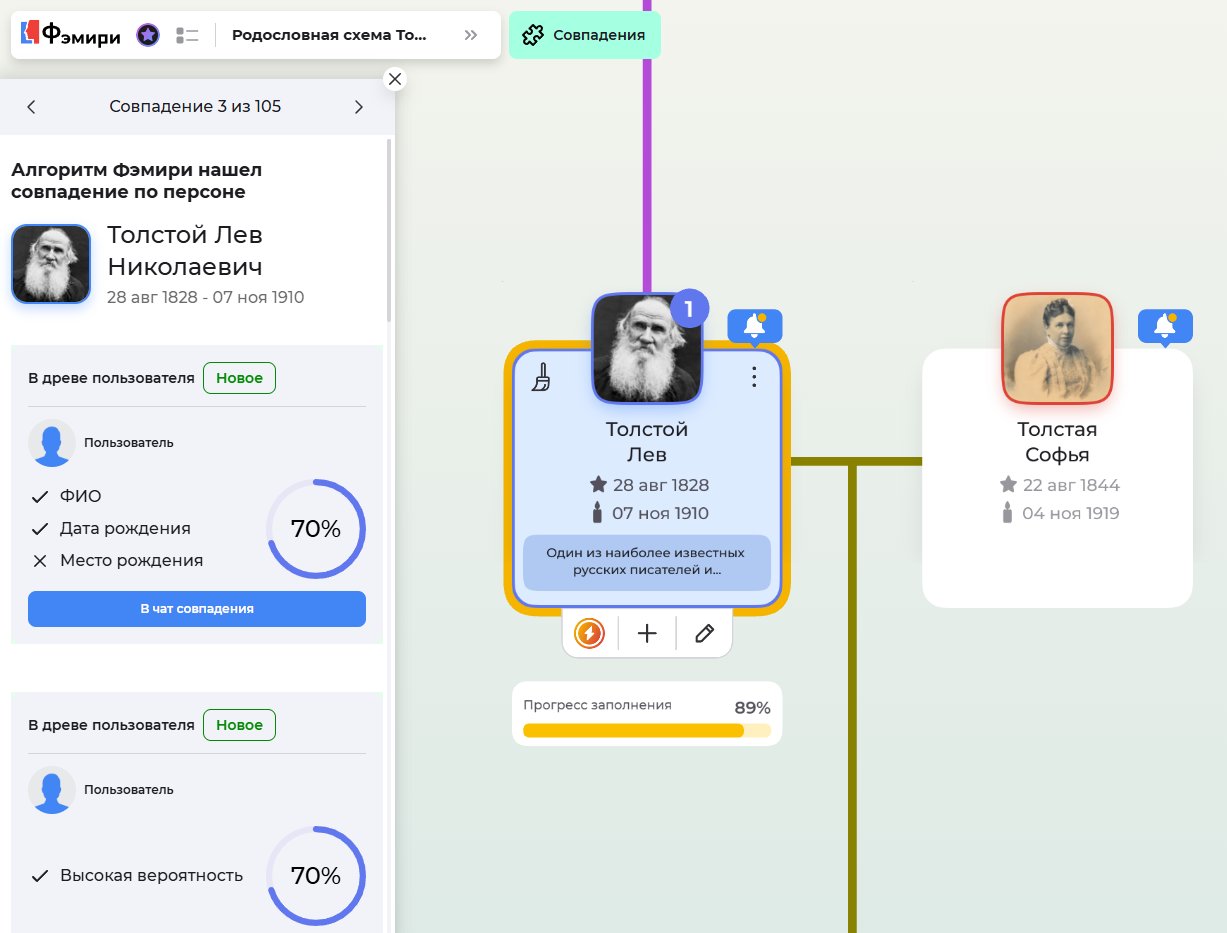Click bell notification above Софья card

click(x=1165, y=326)
